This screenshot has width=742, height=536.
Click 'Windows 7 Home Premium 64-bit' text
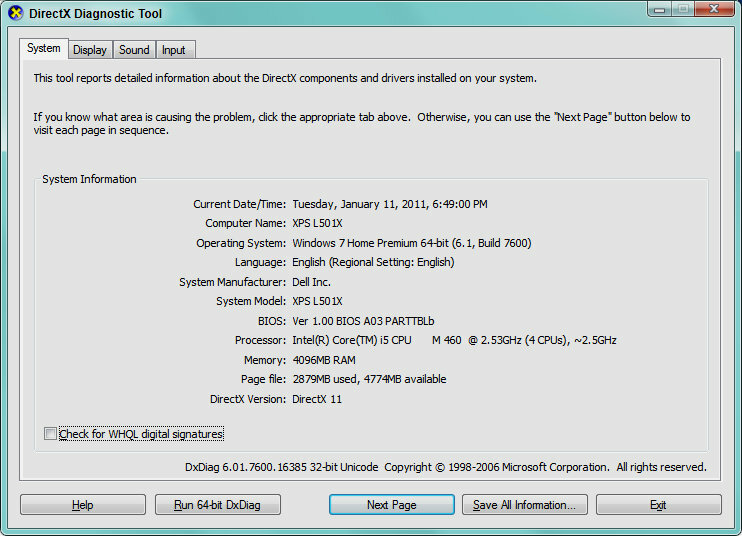(371, 243)
